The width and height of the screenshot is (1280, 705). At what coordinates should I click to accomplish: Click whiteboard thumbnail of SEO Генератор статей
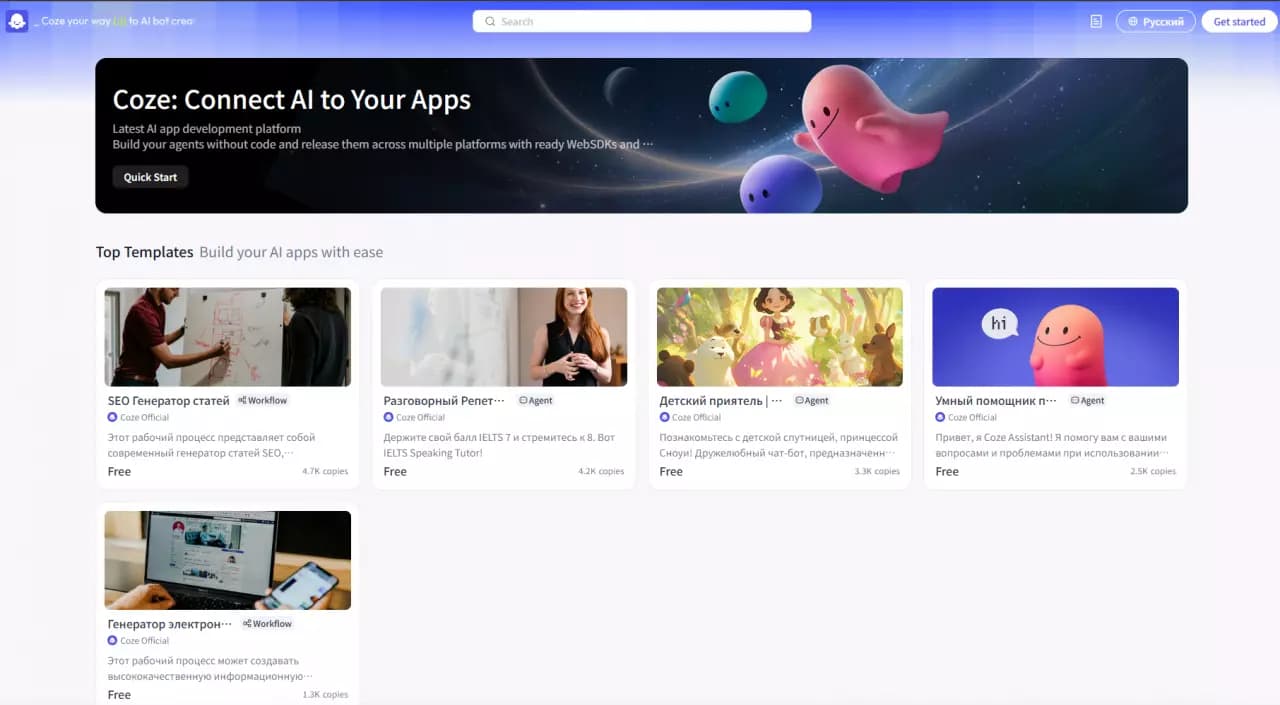(228, 337)
